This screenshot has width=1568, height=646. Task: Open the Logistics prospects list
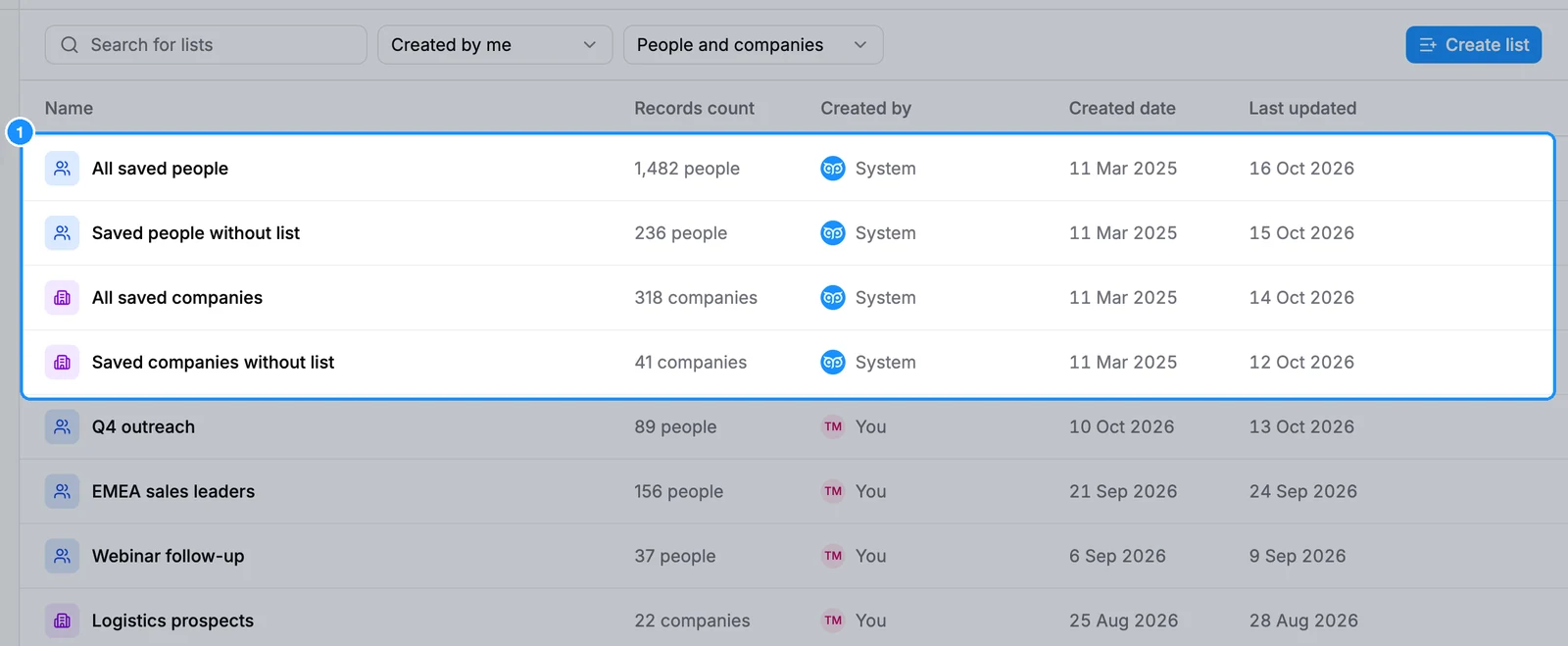coord(172,621)
